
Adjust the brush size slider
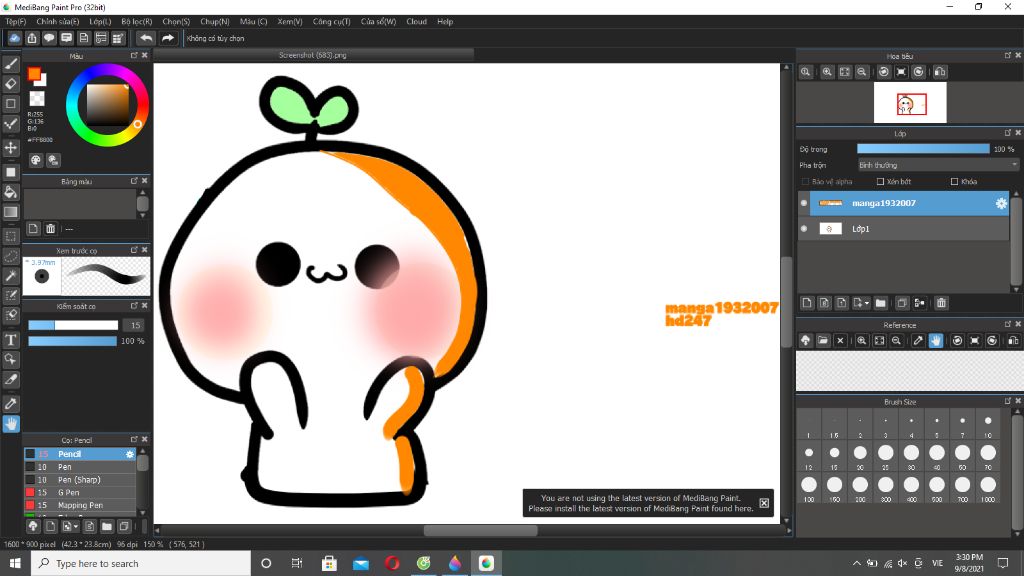[73, 325]
